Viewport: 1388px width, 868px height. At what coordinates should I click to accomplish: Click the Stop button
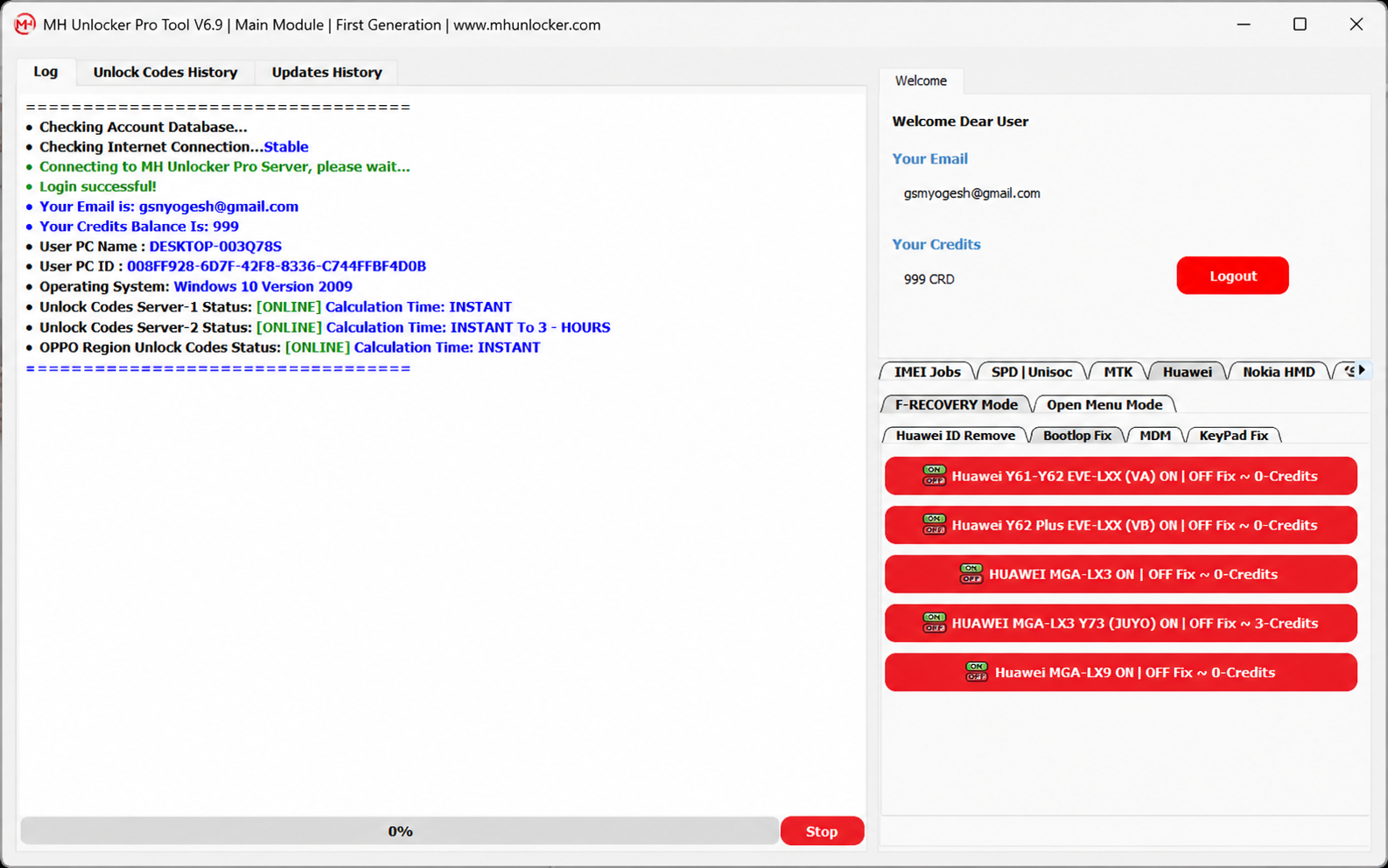(x=822, y=831)
